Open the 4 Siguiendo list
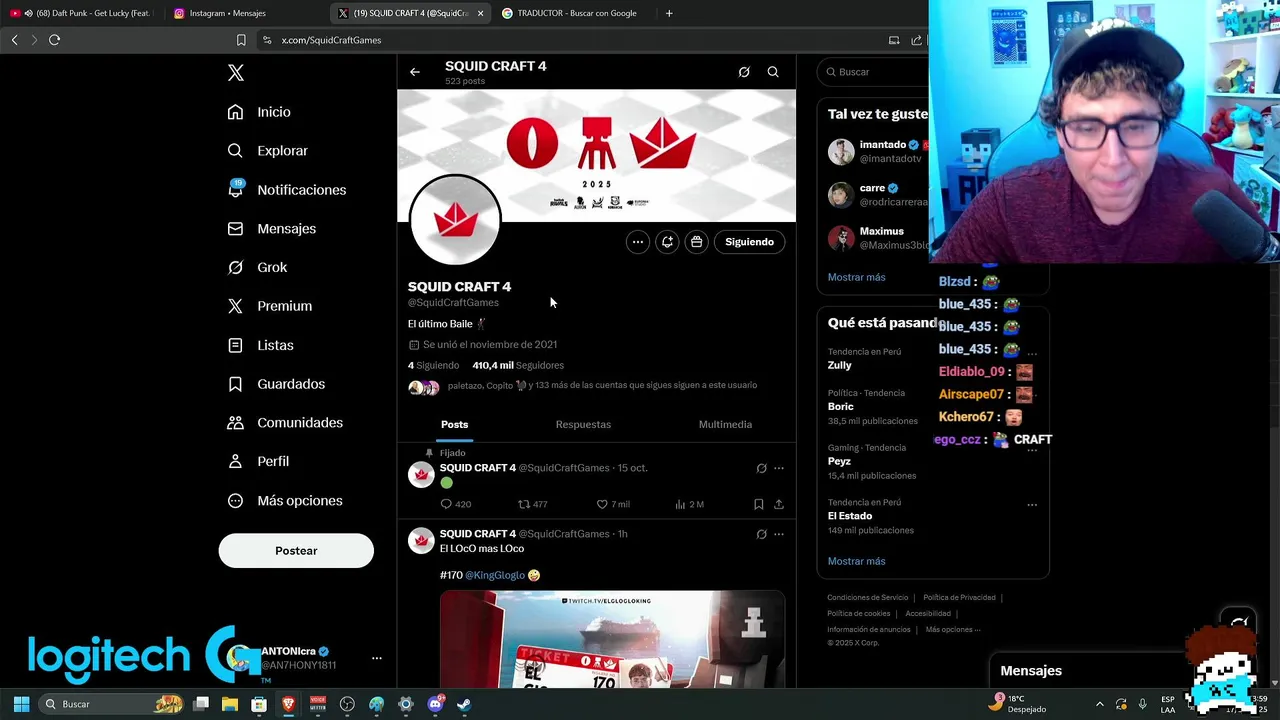 (433, 365)
